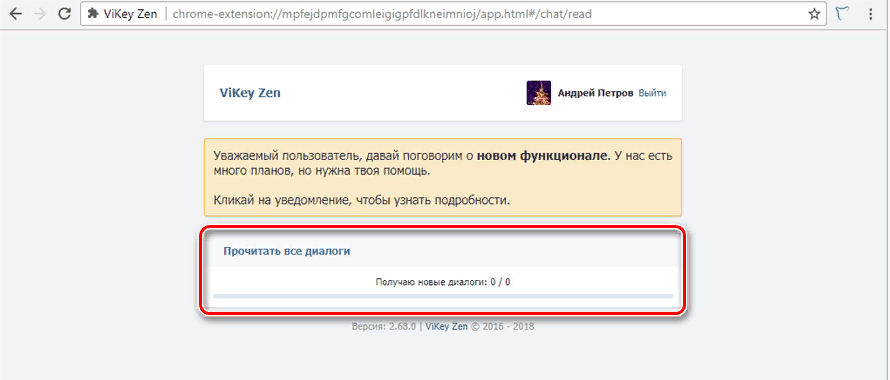
Task: Click Прочитать все диалоги heading
Action: tap(287, 251)
